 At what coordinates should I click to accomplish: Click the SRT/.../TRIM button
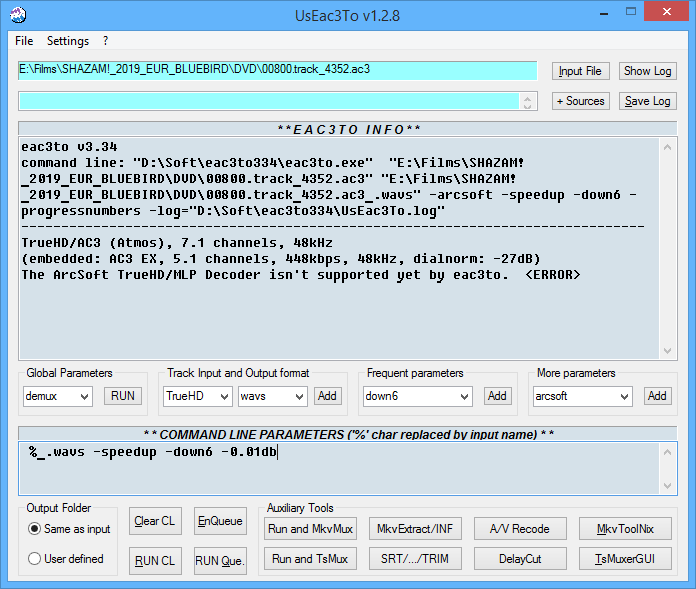point(415,559)
